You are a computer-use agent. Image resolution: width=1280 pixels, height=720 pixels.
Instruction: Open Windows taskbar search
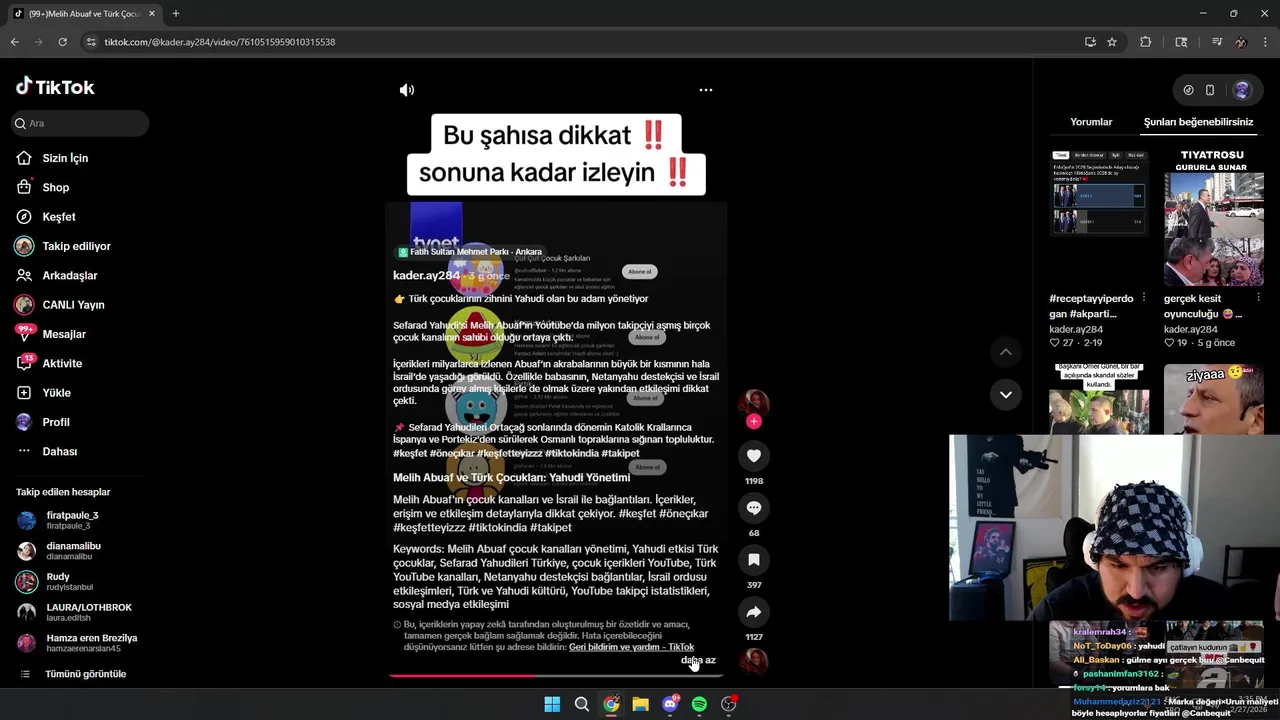[x=581, y=704]
